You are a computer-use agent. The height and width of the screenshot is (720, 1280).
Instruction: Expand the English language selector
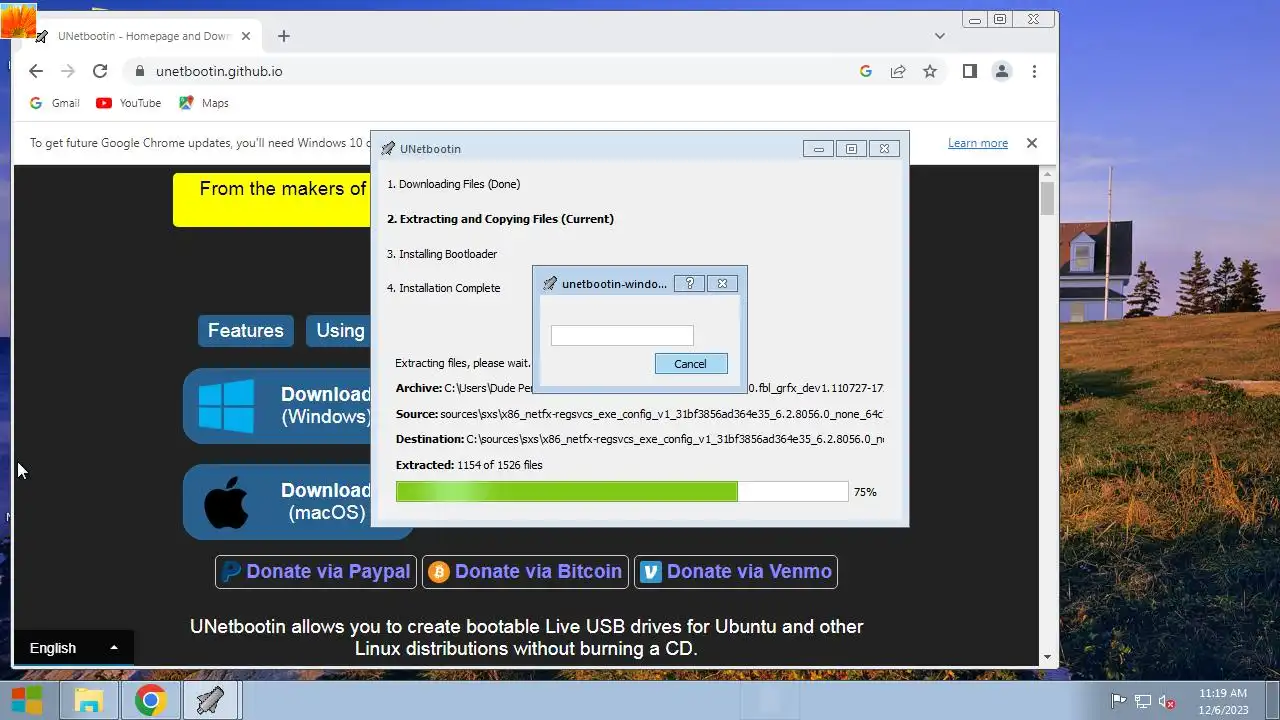73,648
